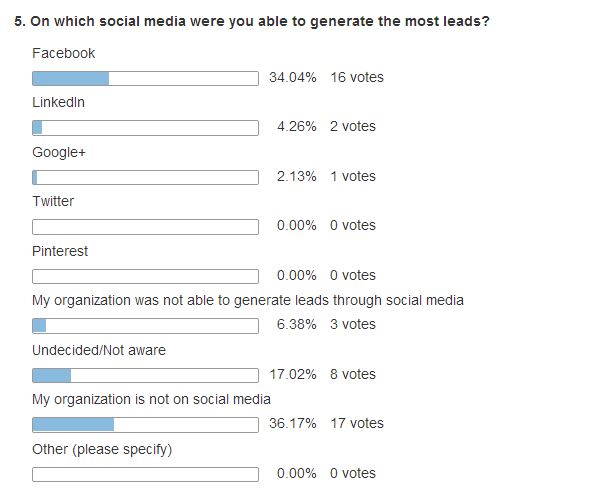Viewport: 608px width, 497px height.
Task: Click the Google+ option label
Action: pos(59,152)
